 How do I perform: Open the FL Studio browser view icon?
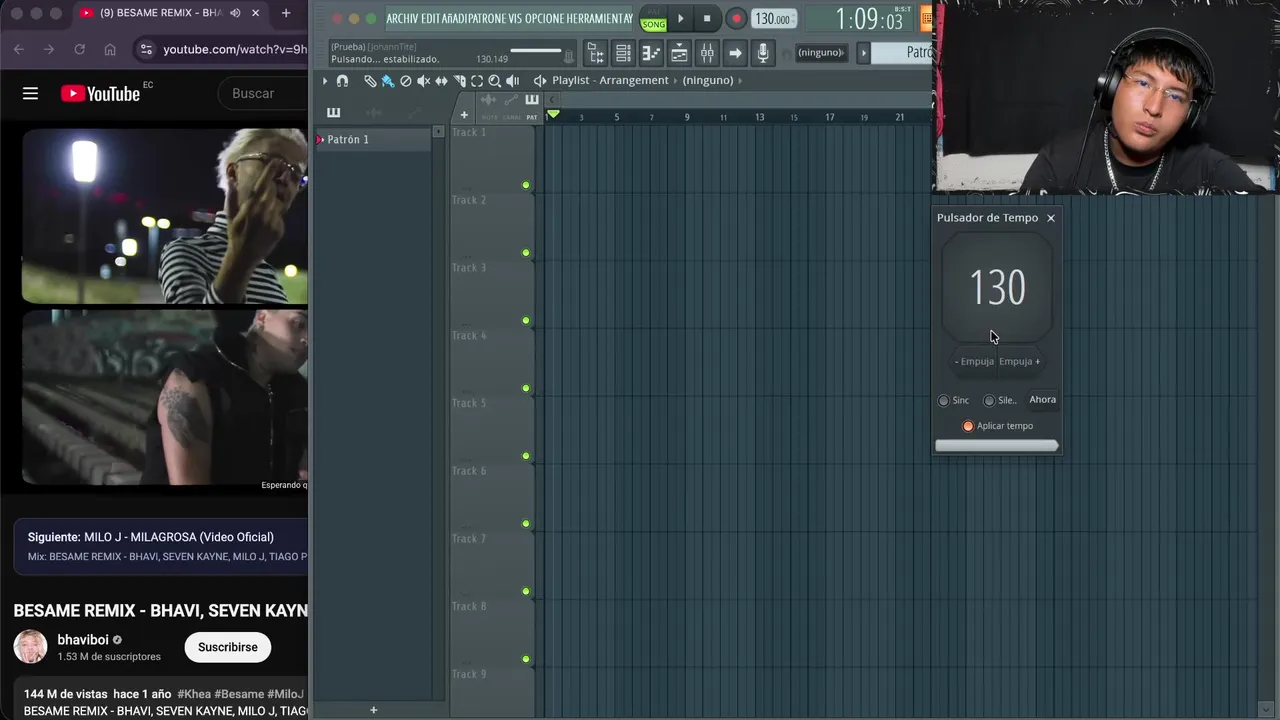pos(595,53)
